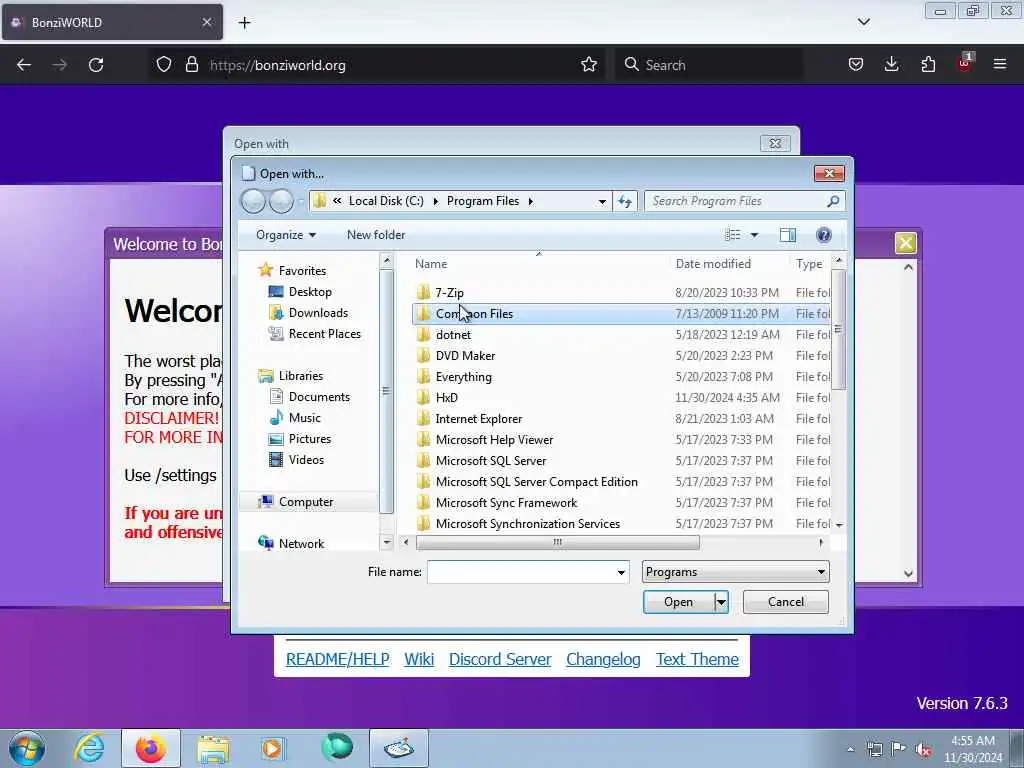Image resolution: width=1024 pixels, height=768 pixels.
Task: Click the dialog Back navigation button
Action: tap(253, 201)
